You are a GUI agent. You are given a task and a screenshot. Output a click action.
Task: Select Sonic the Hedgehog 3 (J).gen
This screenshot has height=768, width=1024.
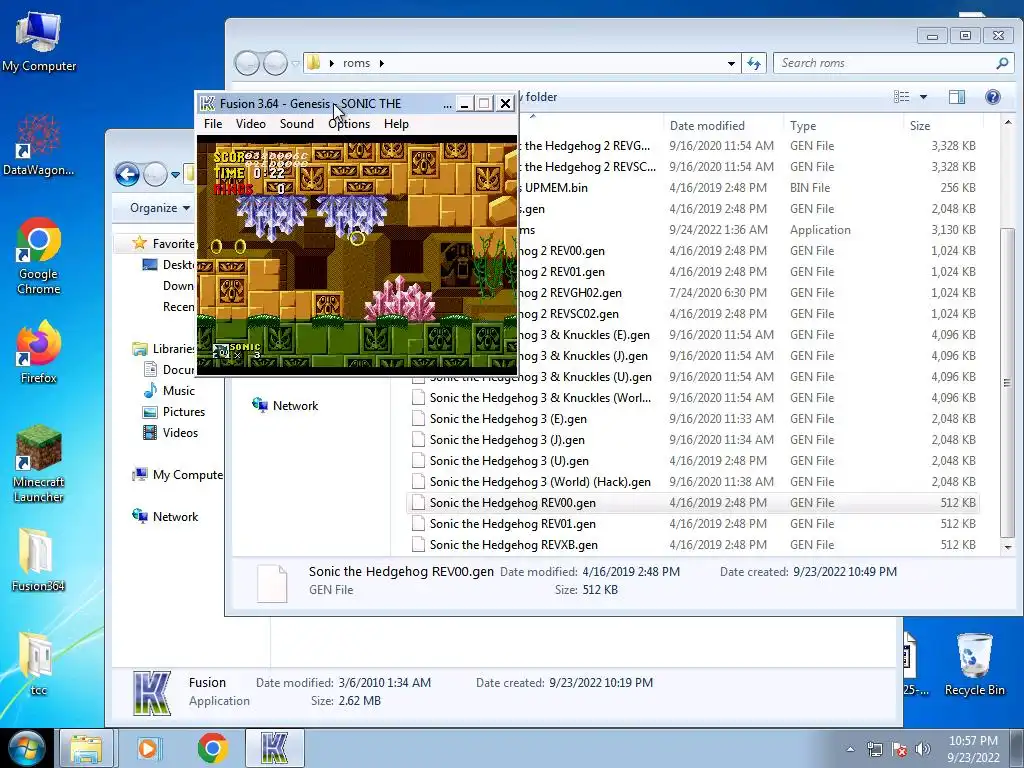(x=692, y=440)
